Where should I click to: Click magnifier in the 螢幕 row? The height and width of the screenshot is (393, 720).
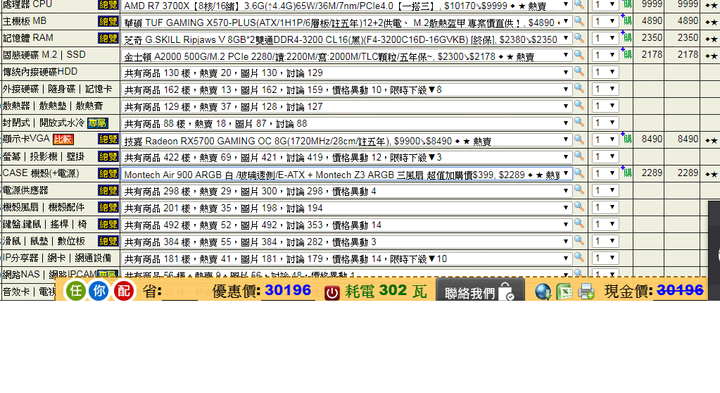point(579,157)
